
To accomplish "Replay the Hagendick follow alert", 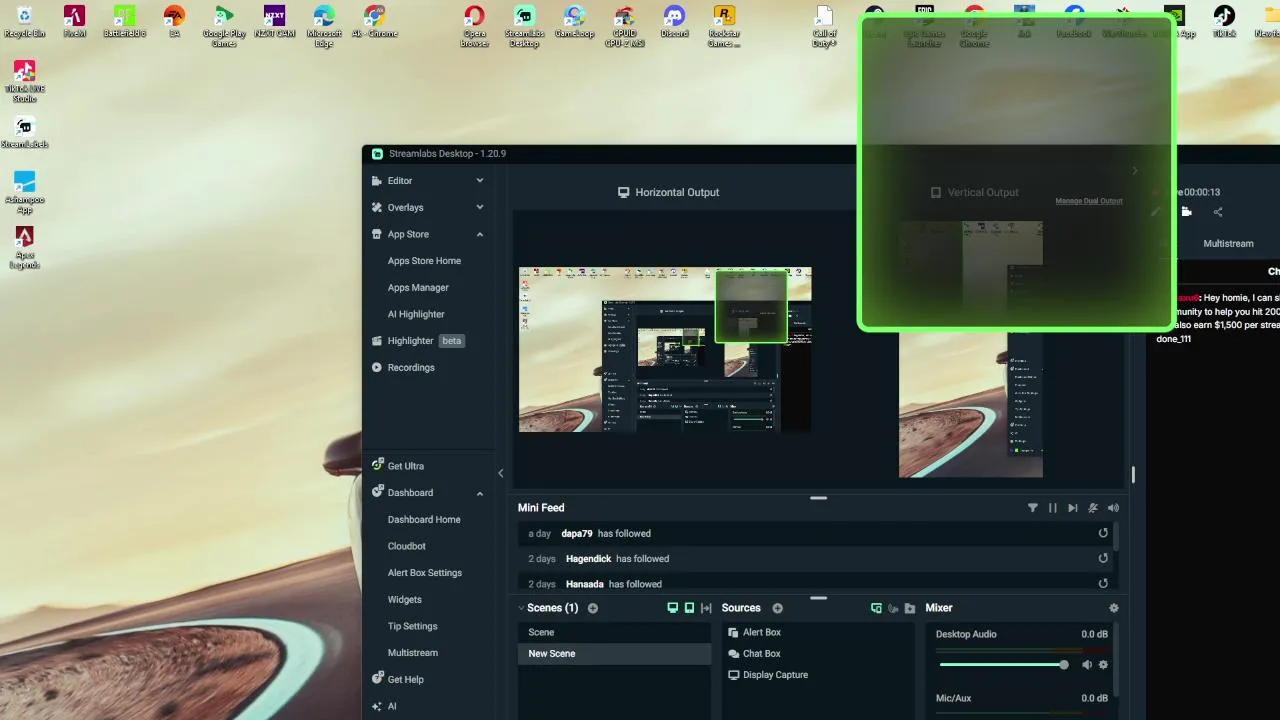I will (x=1103, y=558).
